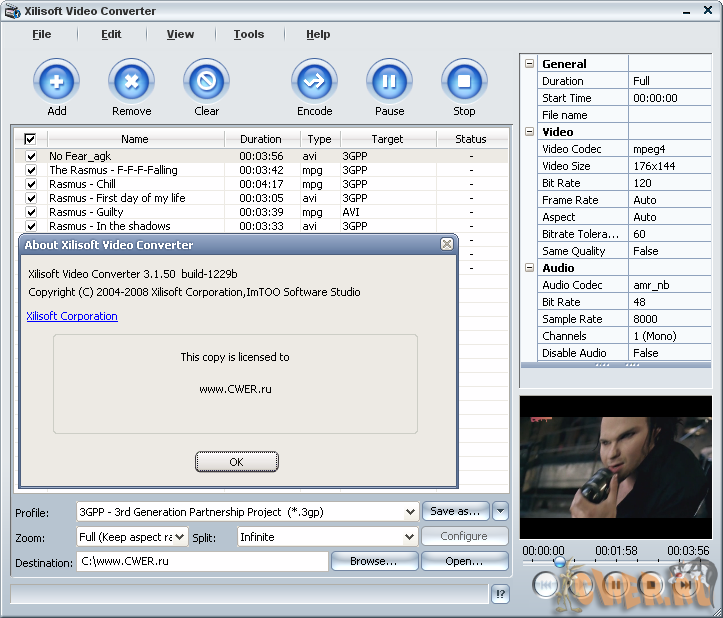The height and width of the screenshot is (618, 723).
Task: Open the Tools menu
Action: (x=249, y=34)
